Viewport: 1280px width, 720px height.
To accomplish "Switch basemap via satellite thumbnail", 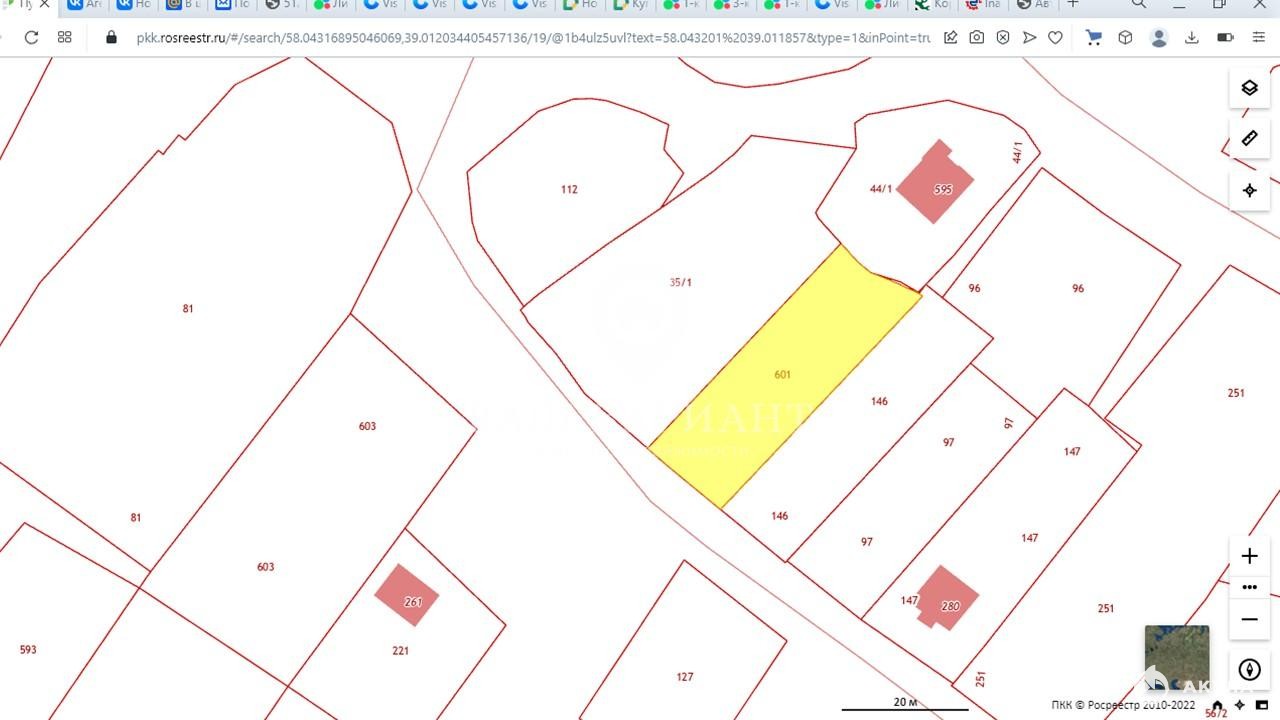I will coord(1176,655).
